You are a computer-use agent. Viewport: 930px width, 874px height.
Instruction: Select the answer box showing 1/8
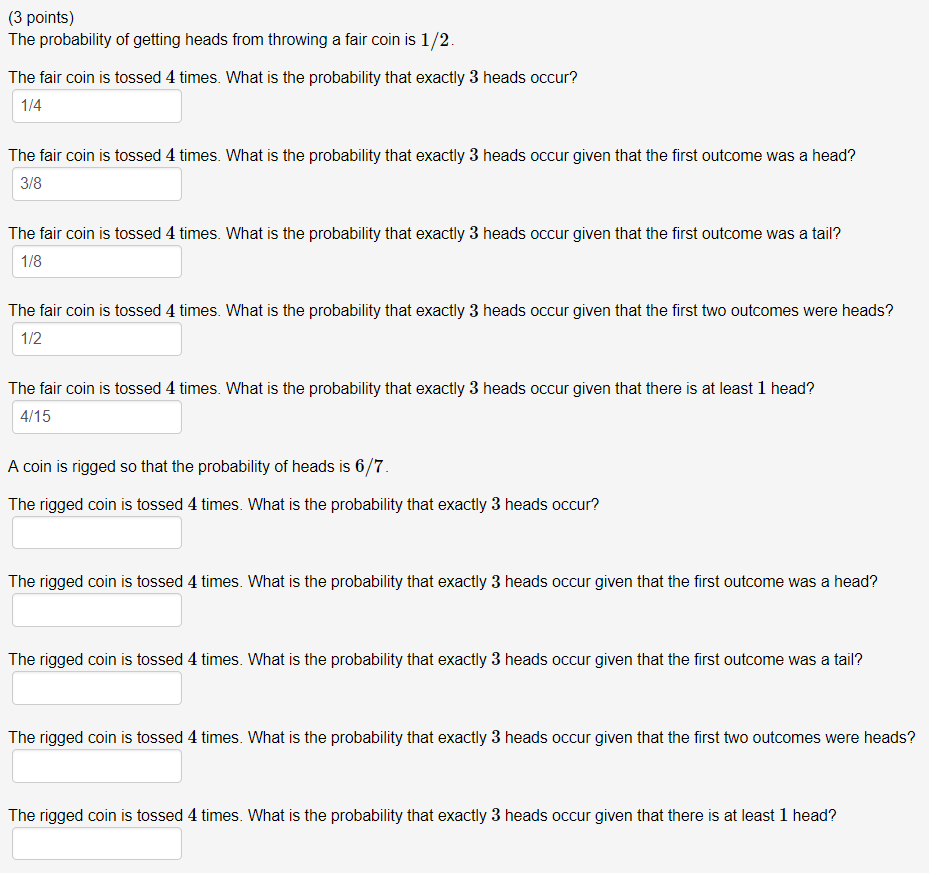97,261
